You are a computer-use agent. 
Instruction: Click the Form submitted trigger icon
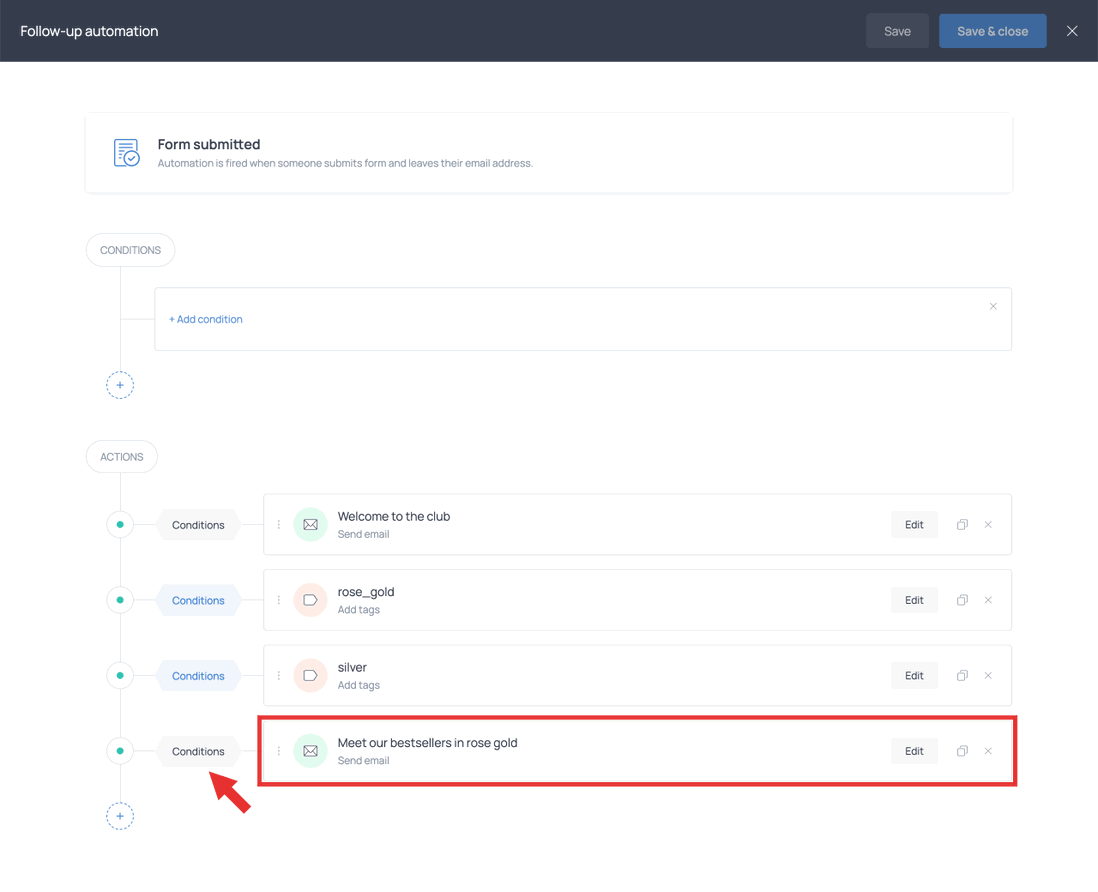[126, 152]
